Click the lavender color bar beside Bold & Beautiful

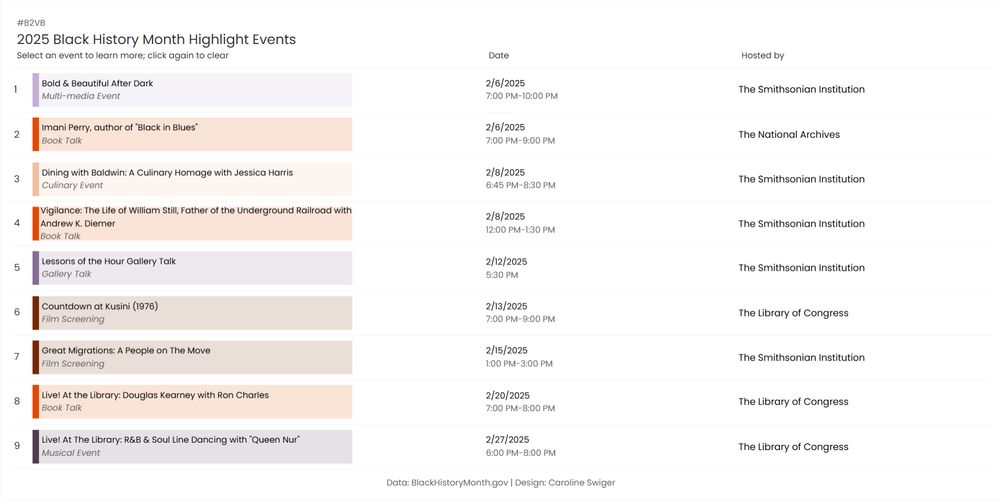pos(36,90)
